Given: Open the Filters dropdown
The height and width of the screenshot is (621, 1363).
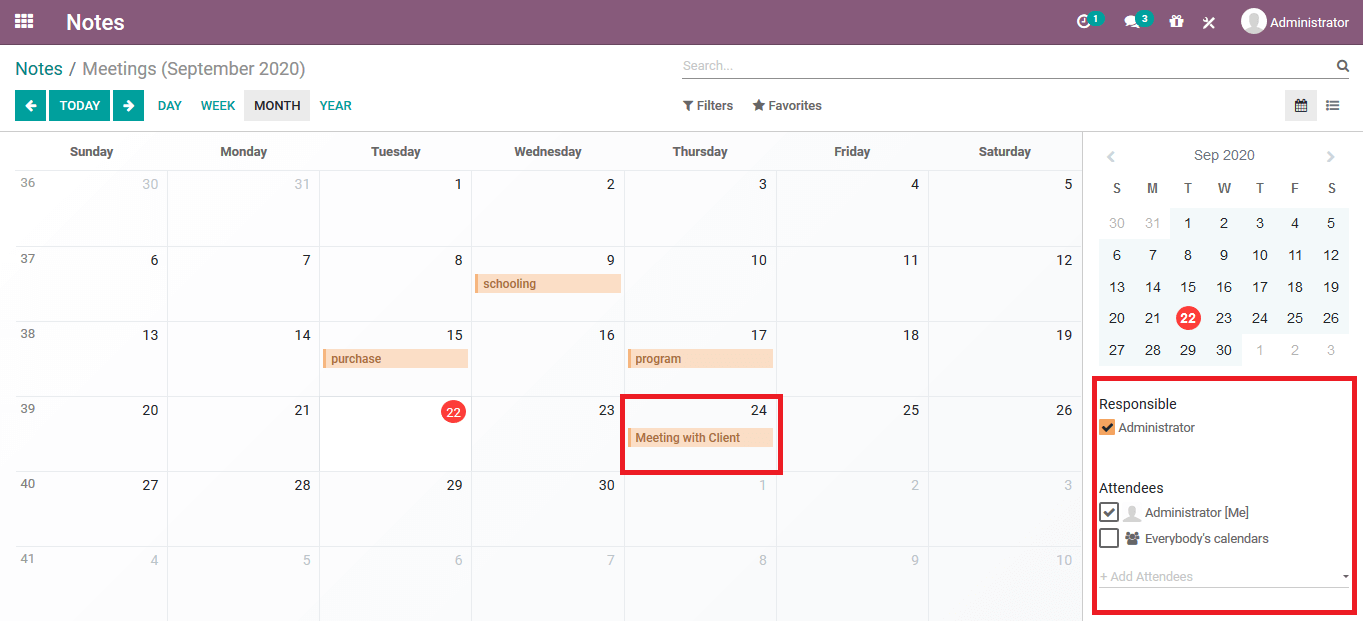Looking at the screenshot, I should point(708,105).
